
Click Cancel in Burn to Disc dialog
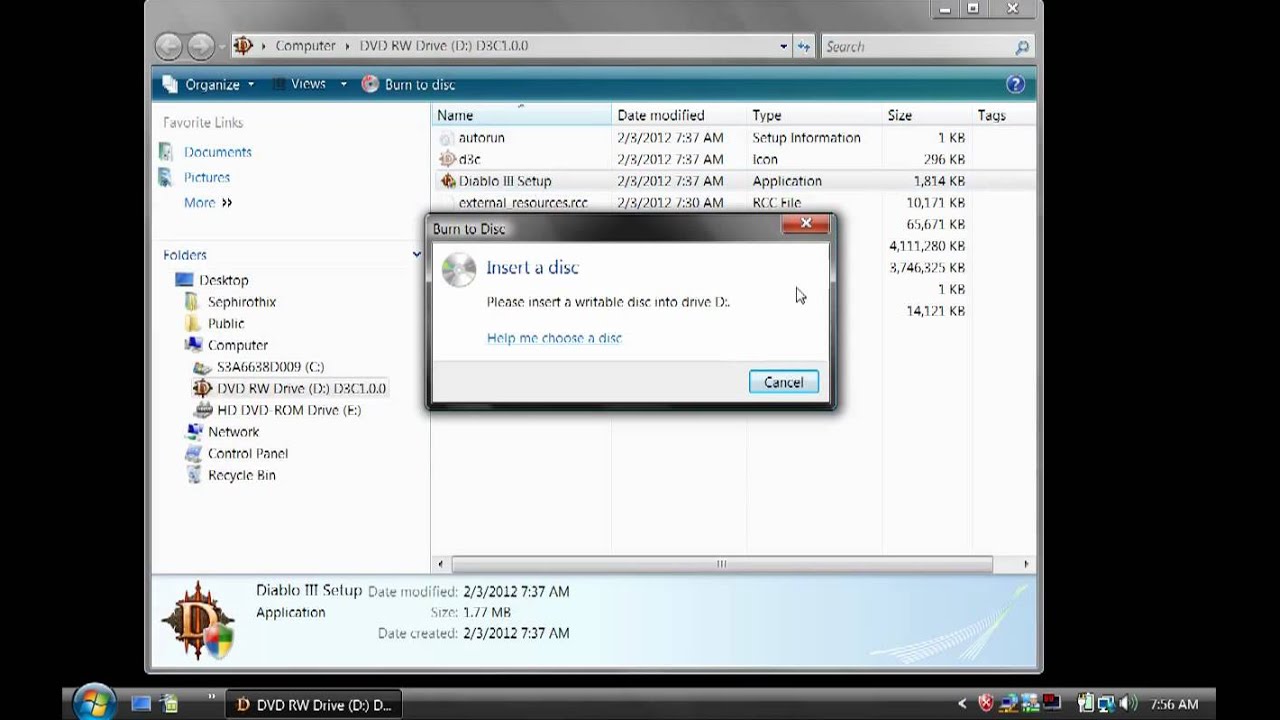[783, 382]
